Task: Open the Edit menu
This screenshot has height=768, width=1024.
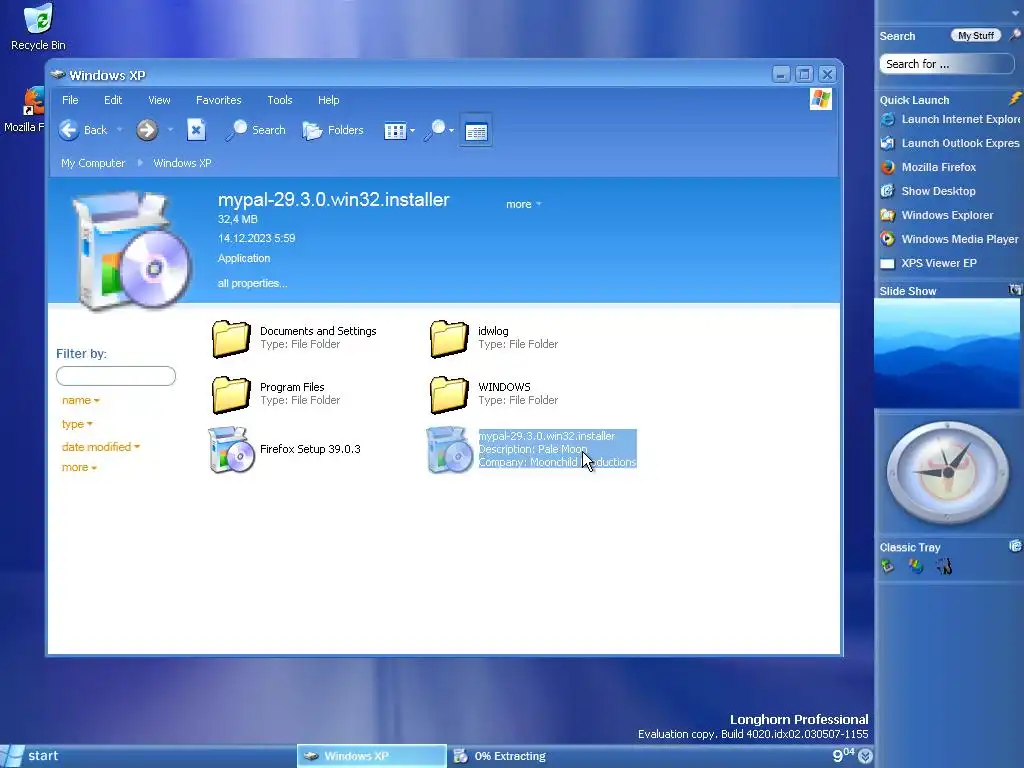Action: click(113, 100)
